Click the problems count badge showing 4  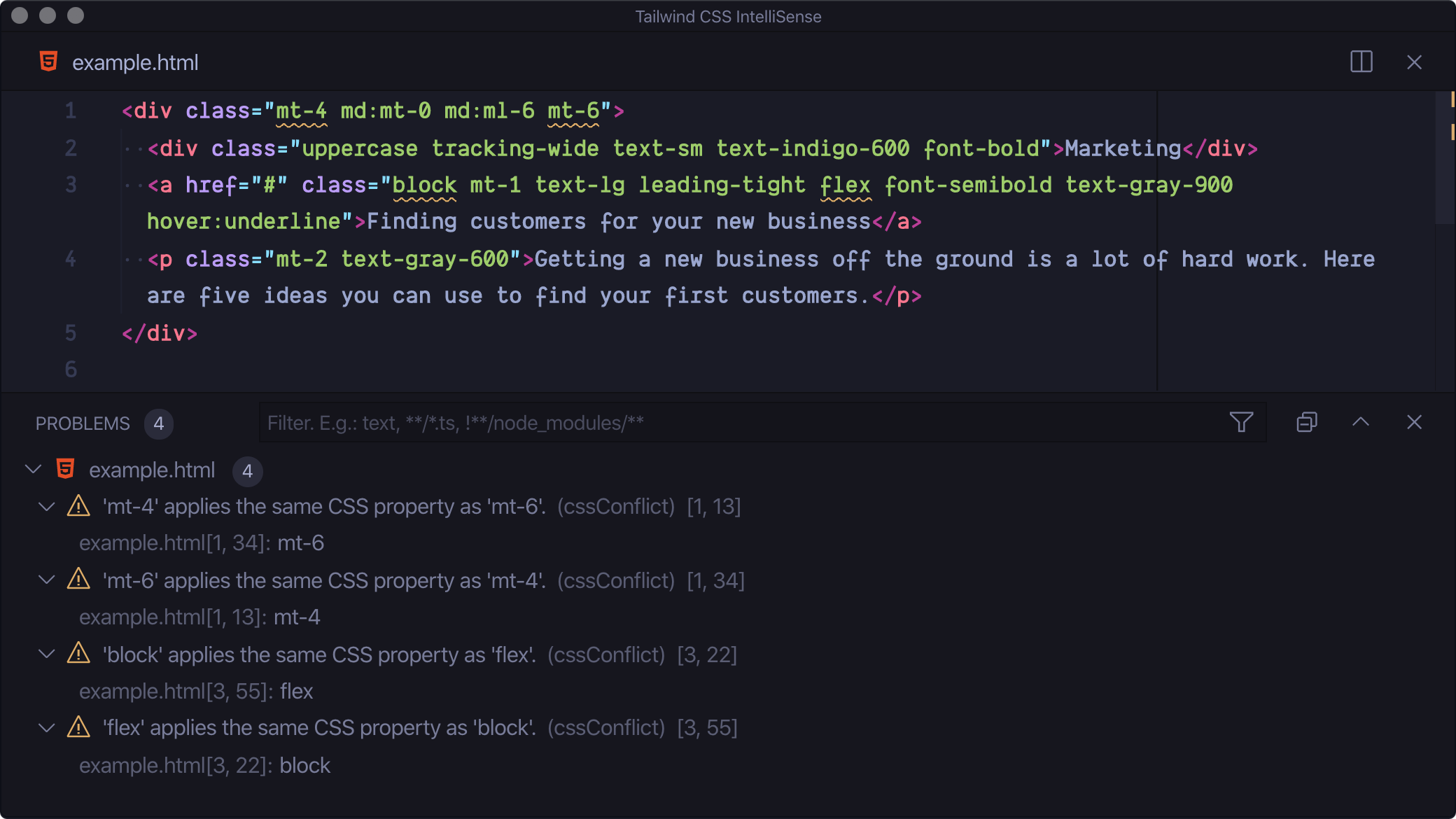click(159, 423)
